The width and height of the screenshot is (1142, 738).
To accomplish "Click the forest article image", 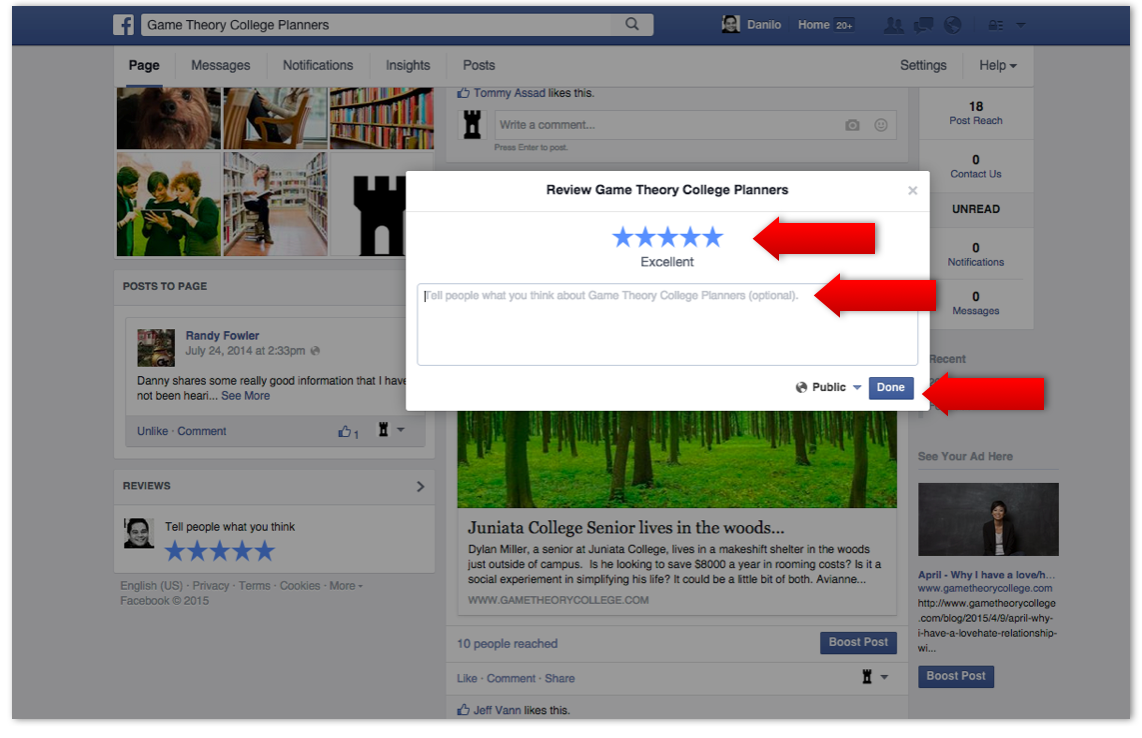I will point(677,460).
